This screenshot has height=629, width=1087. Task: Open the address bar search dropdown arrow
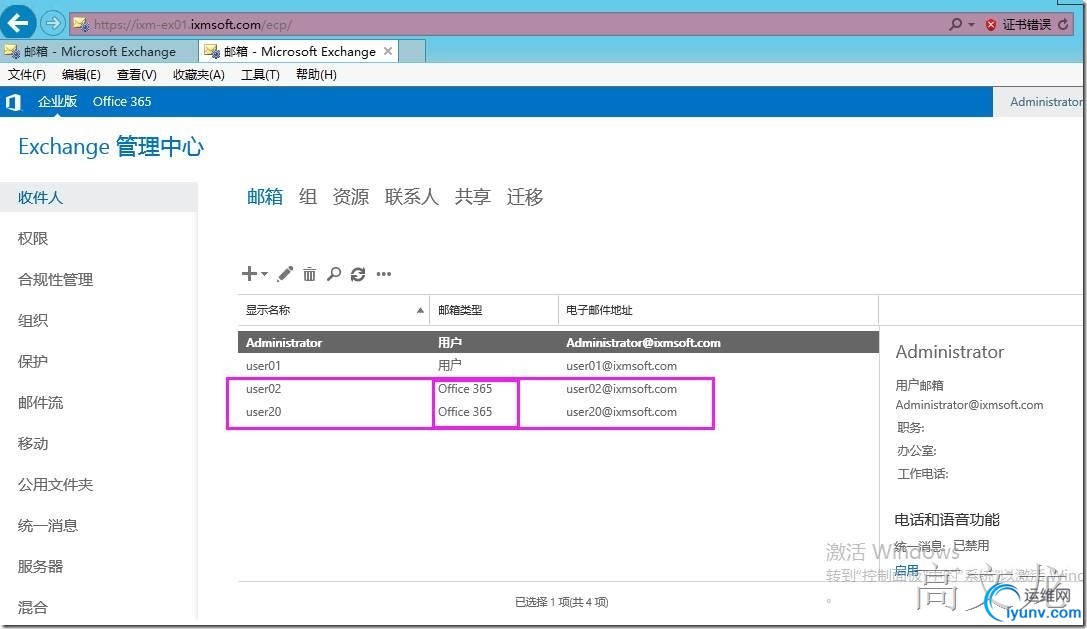pyautogui.click(x=971, y=24)
